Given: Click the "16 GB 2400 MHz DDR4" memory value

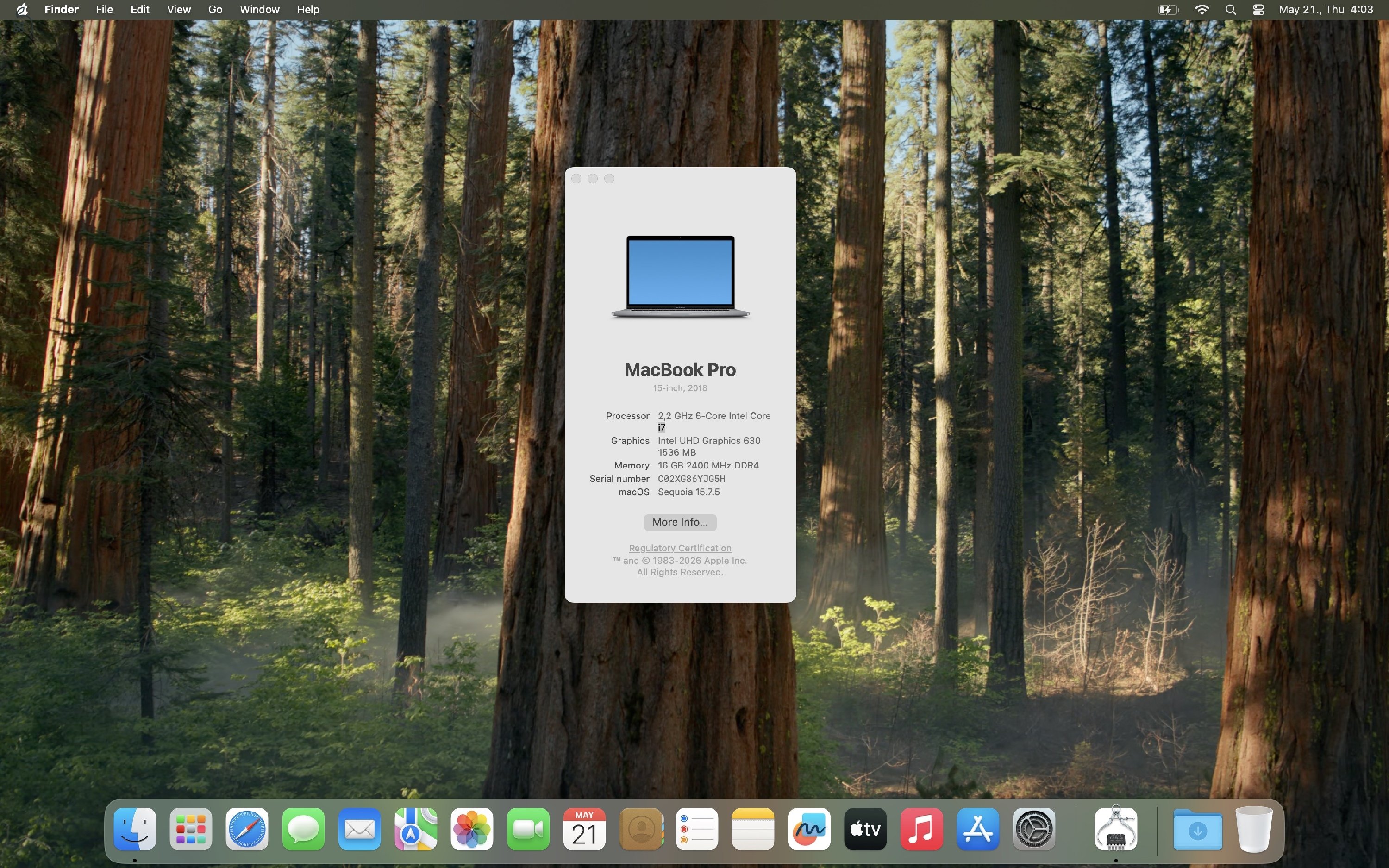Looking at the screenshot, I should click(x=708, y=466).
